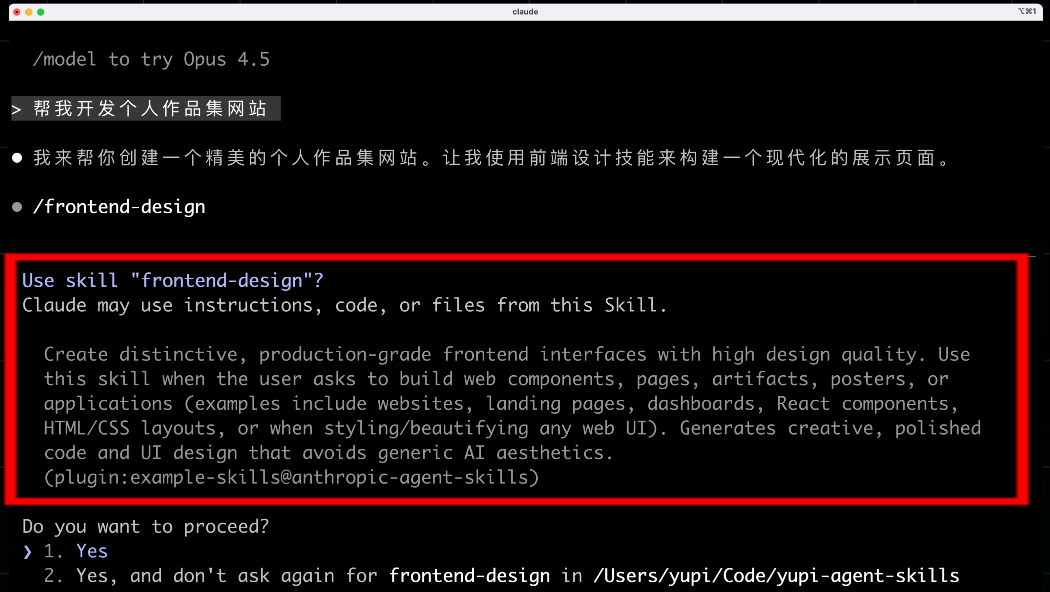Click the assistant reply starting "我来帮你创建"
This screenshot has width=1050, height=592.
tap(491, 158)
